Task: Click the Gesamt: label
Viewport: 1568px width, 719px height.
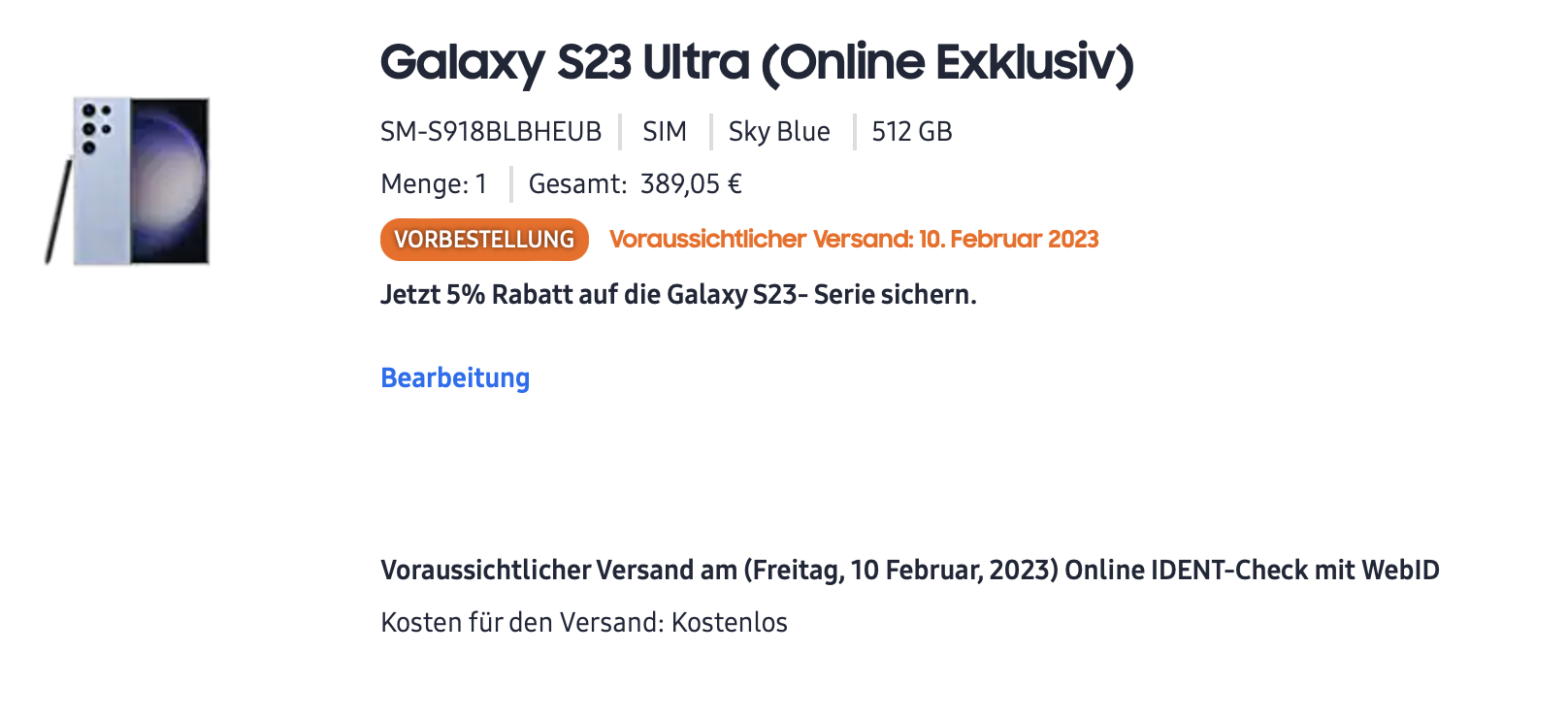Action: tap(577, 184)
